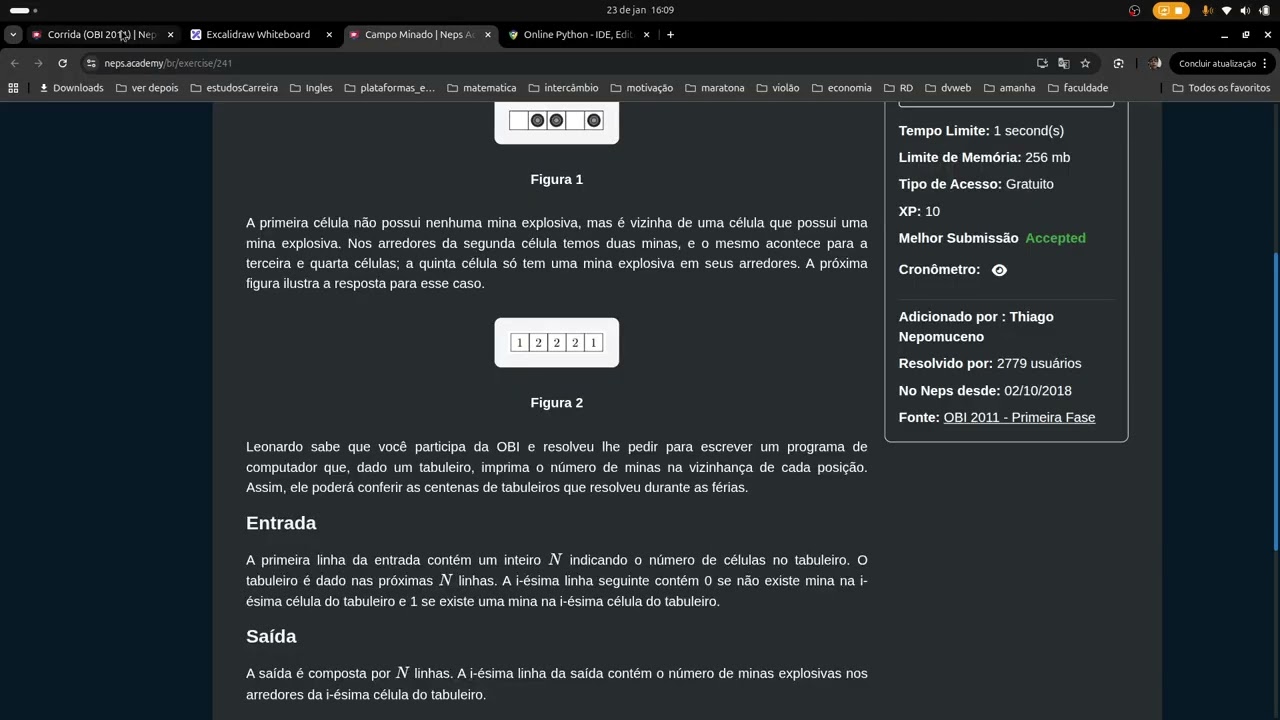View site information icon in address bar
This screenshot has height=720, width=1280.
[90, 63]
